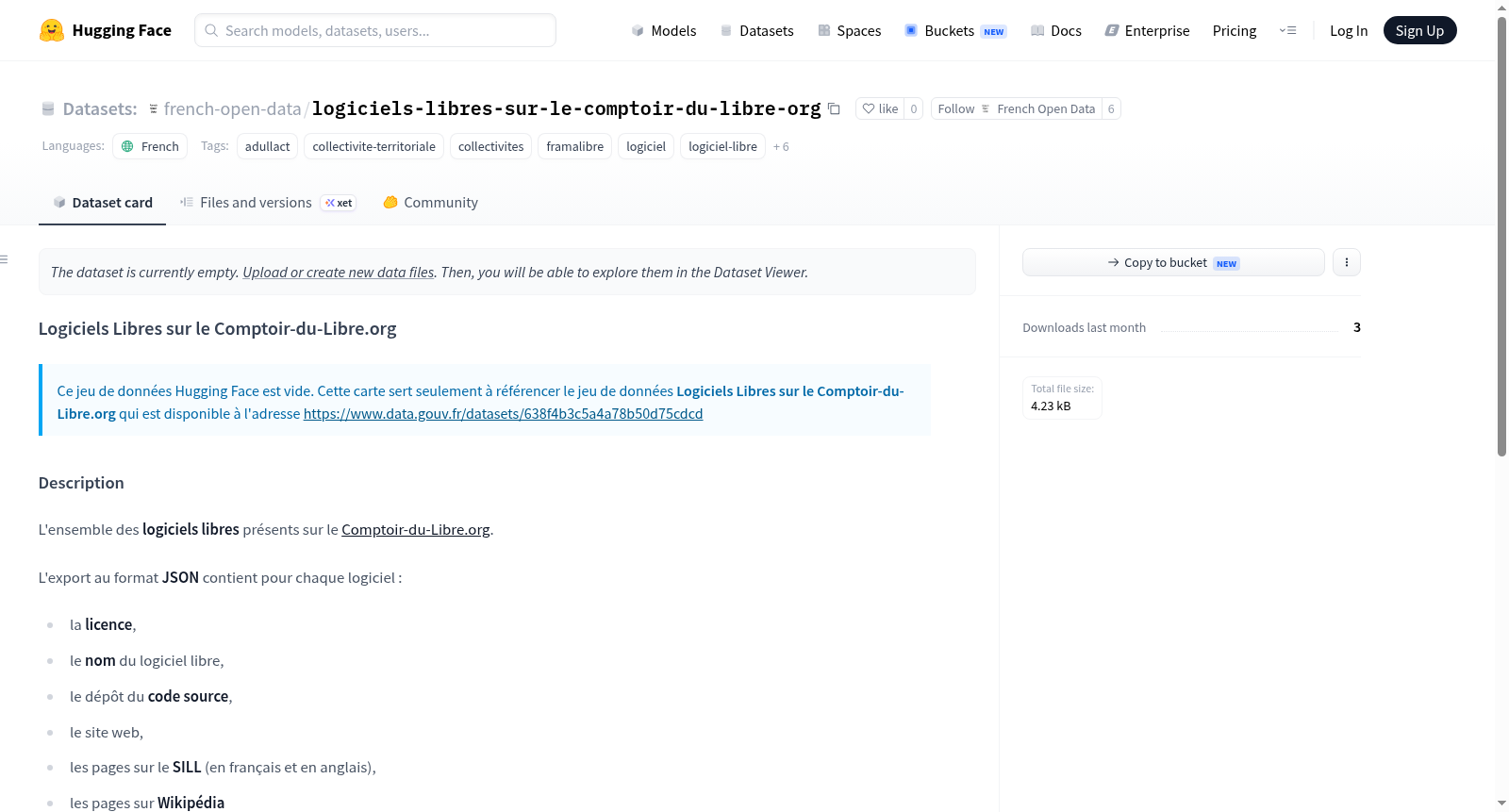Click the magnifier icon in the search box
1509x812 pixels.
211,30
